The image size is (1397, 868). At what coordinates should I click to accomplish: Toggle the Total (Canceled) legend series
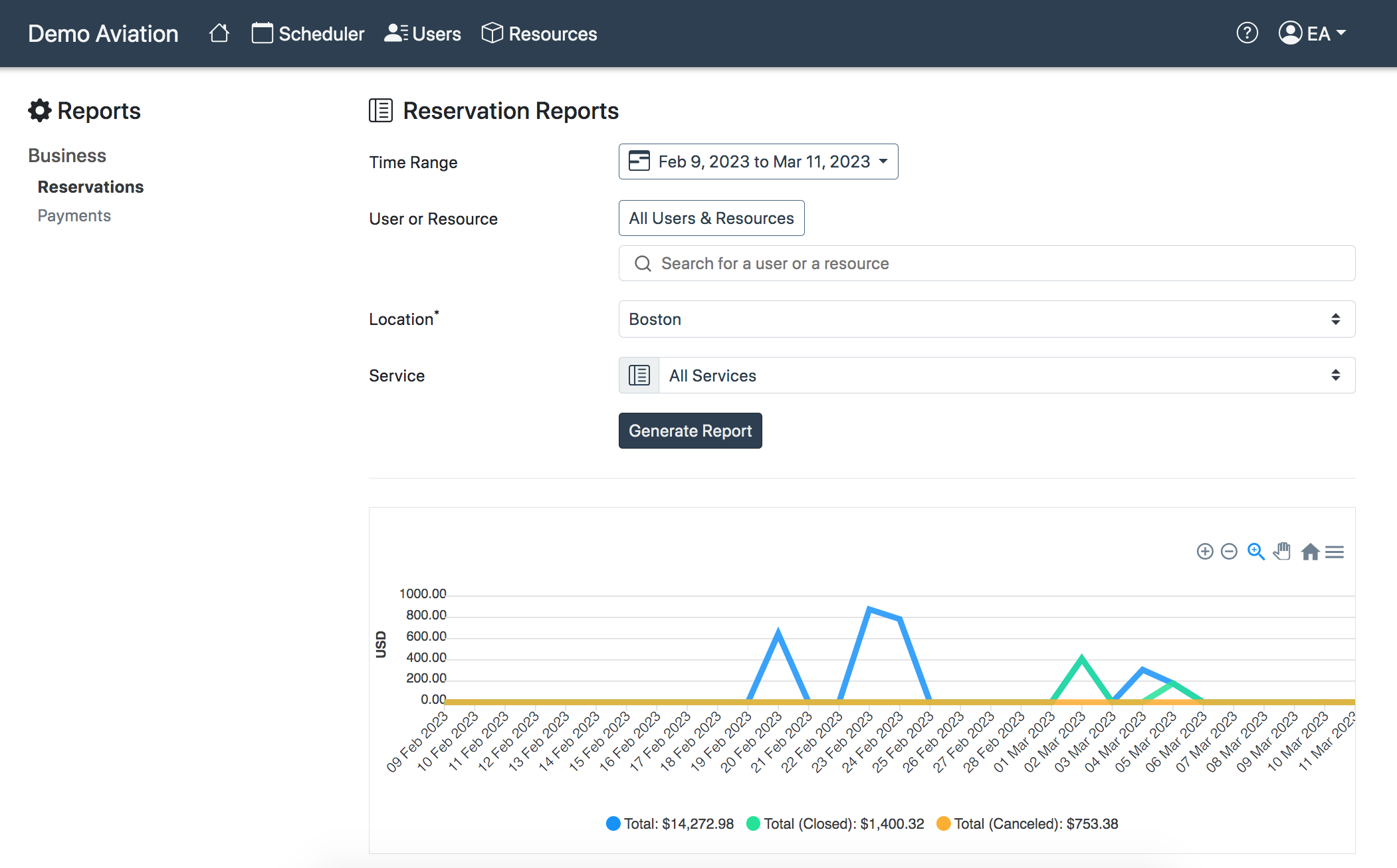1027,823
